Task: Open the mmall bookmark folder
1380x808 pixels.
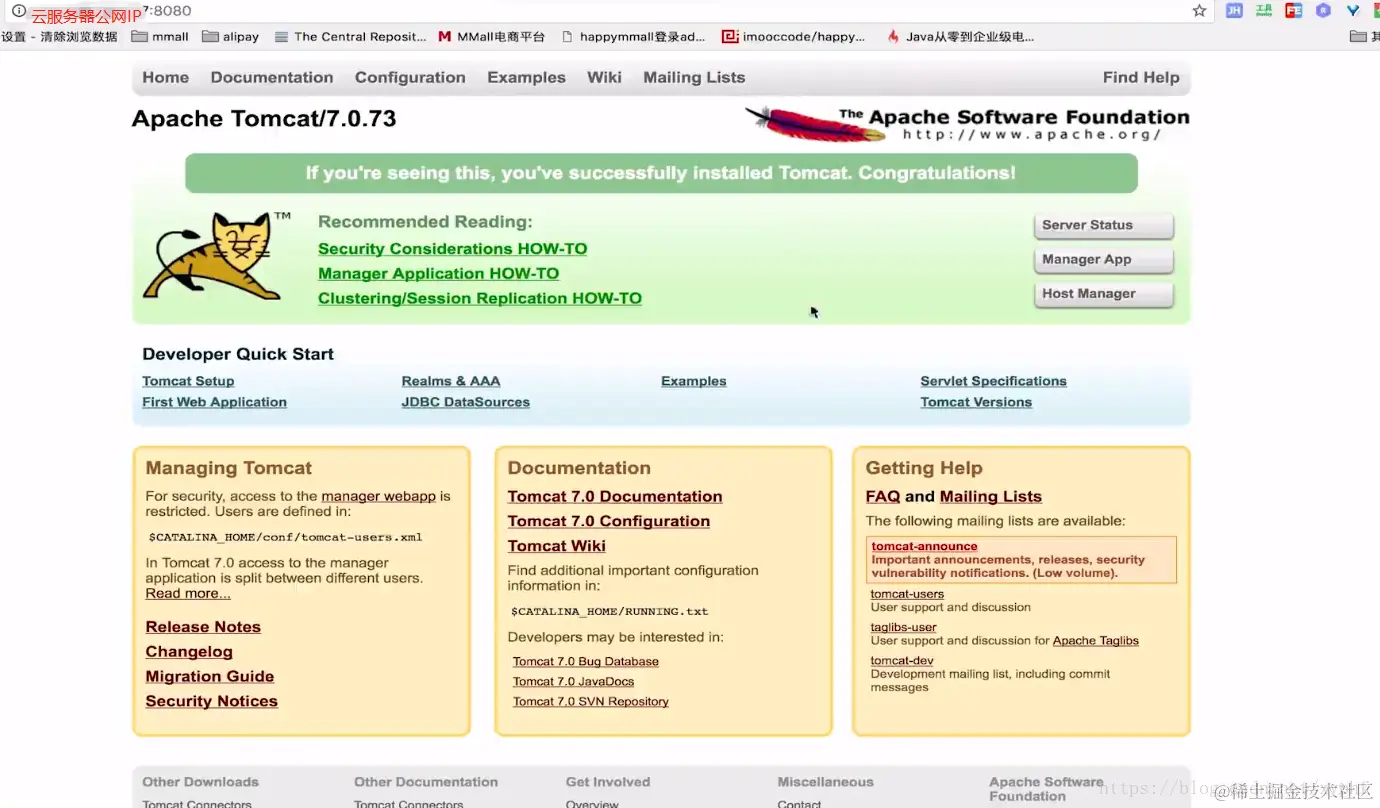Action: pos(160,37)
